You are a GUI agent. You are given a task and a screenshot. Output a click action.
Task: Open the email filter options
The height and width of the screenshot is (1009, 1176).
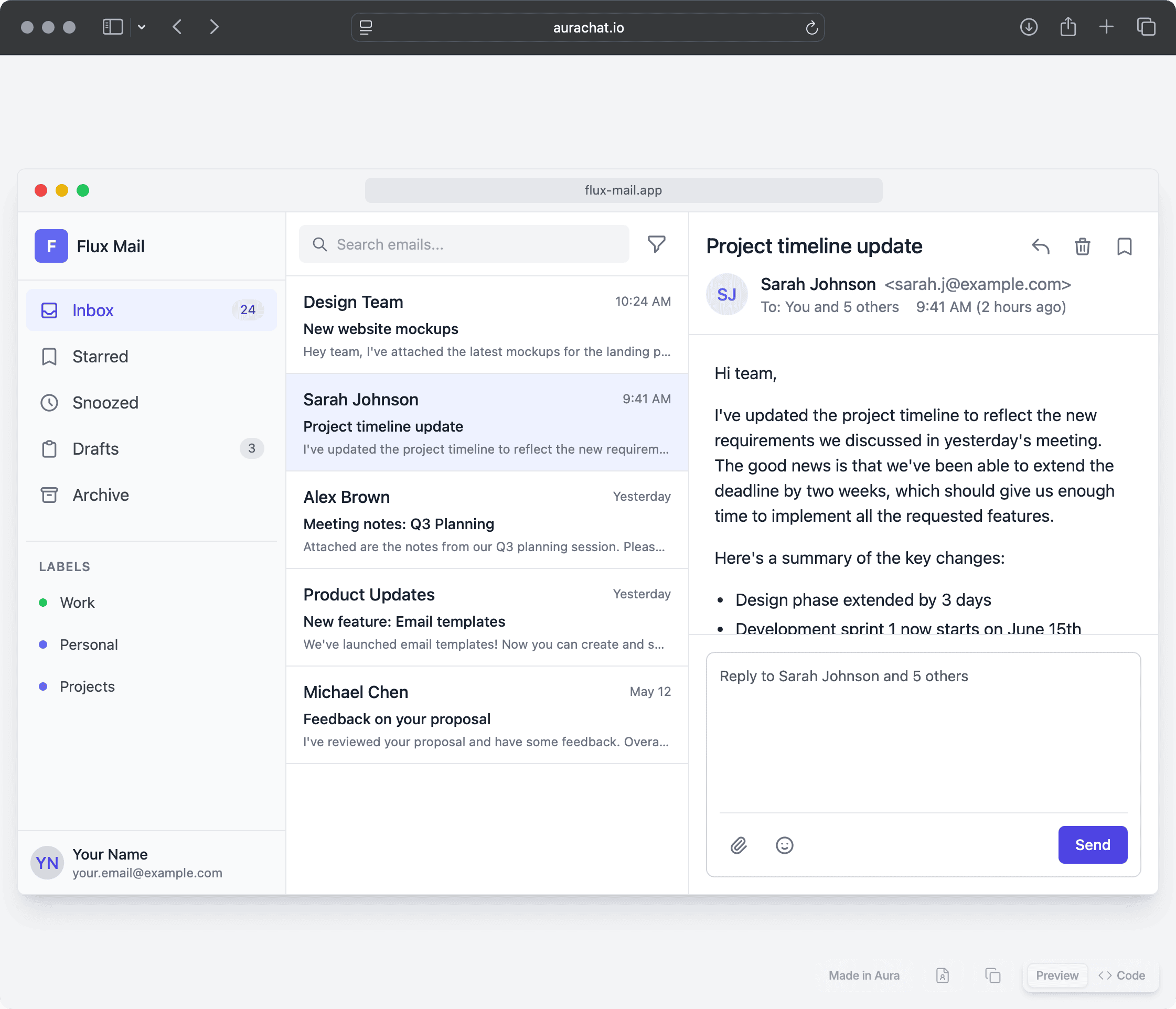click(656, 244)
